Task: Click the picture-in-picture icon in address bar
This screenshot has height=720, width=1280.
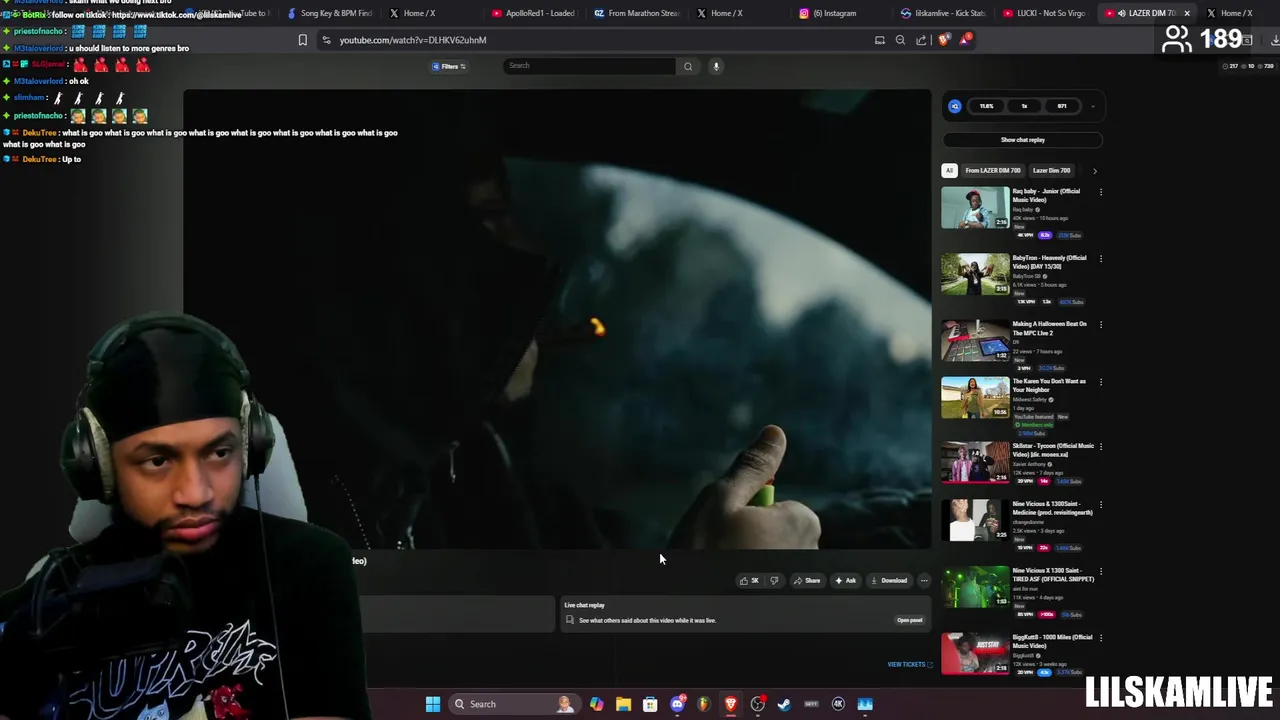Action: pyautogui.click(x=880, y=40)
